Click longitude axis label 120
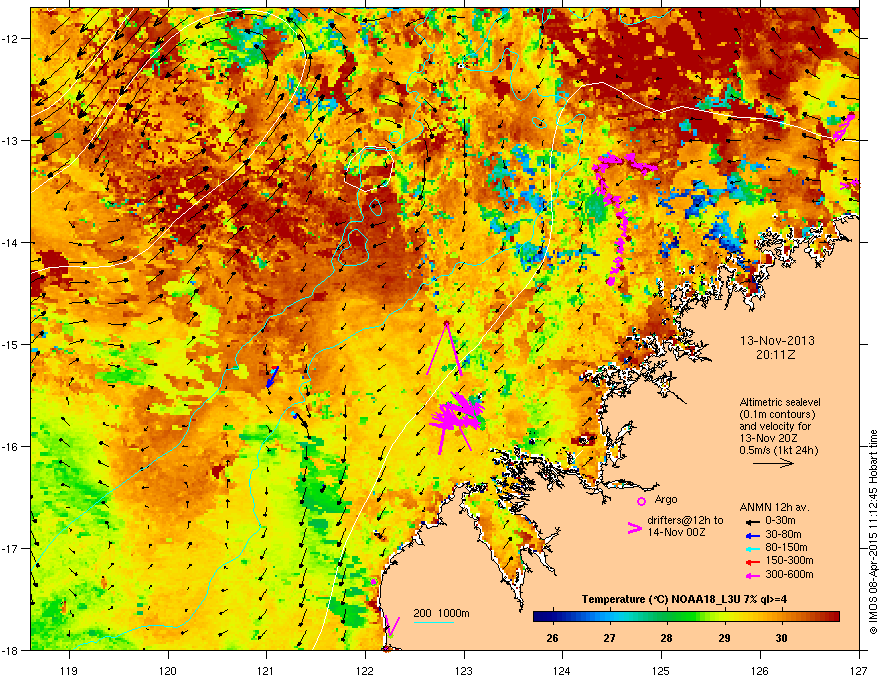The image size is (880, 680). [x=168, y=670]
